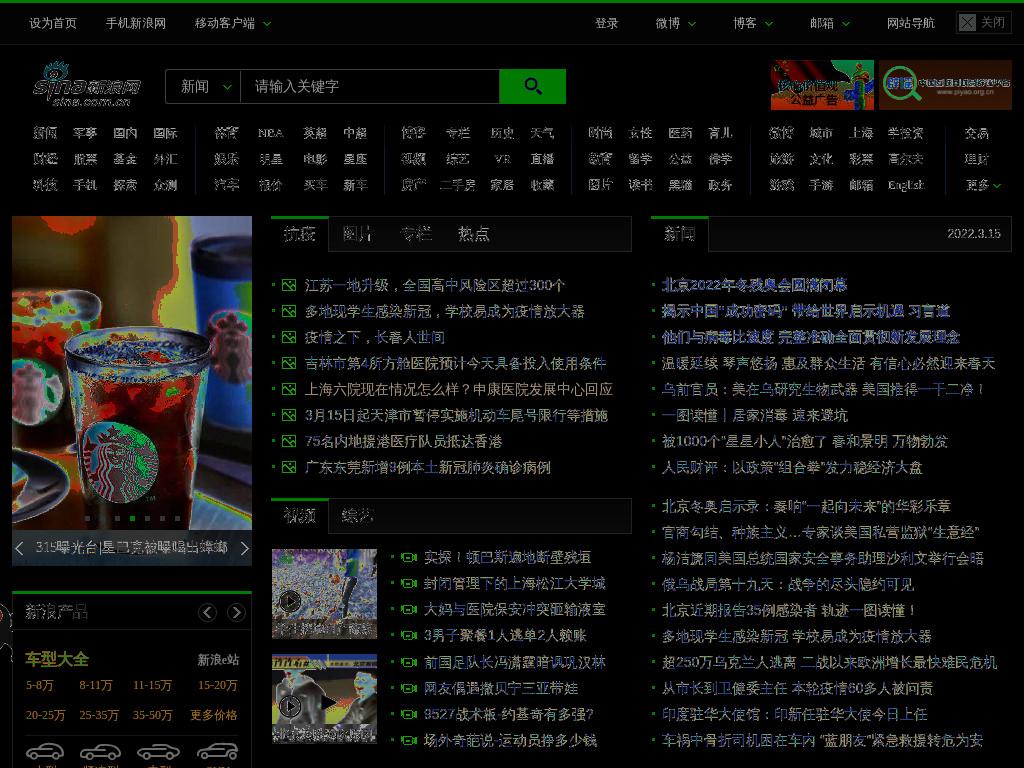Image resolution: width=1024 pixels, height=768 pixels.
Task: Click into the 请输入关键字 search field
Action: point(370,86)
